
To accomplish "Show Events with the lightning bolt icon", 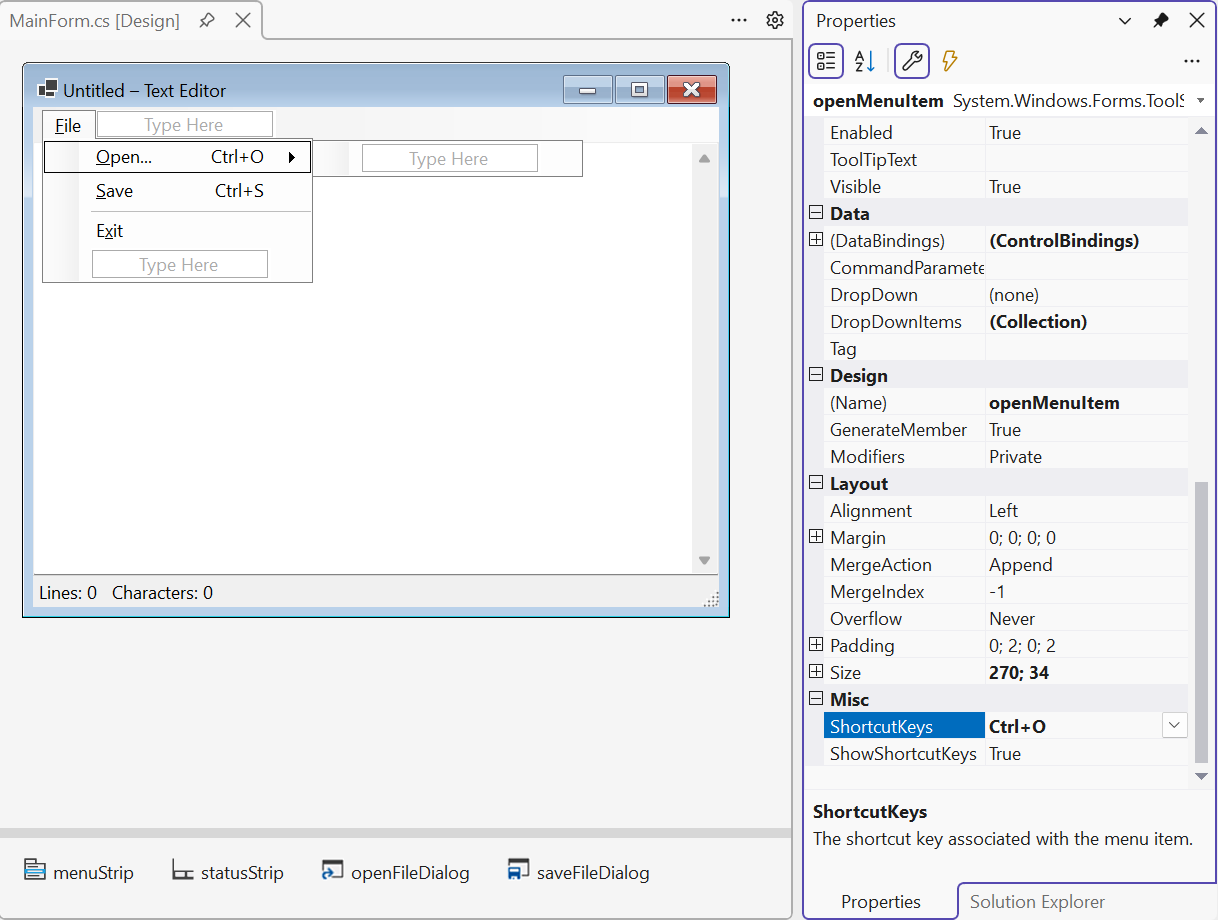I will coord(950,61).
